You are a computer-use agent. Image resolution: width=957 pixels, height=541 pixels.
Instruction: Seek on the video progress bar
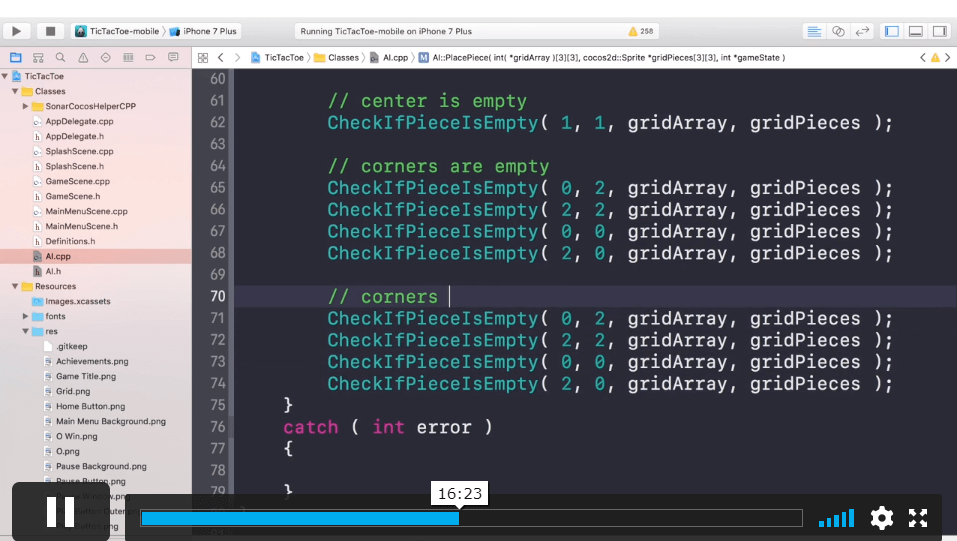coord(471,518)
